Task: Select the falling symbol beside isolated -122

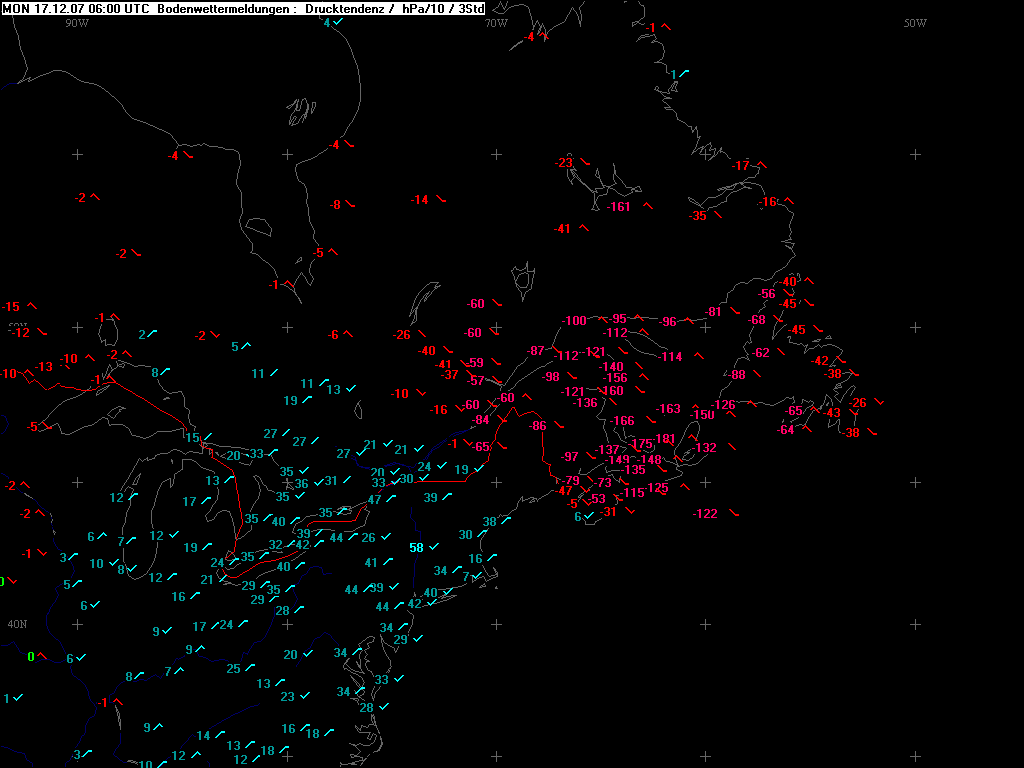Action: point(733,513)
